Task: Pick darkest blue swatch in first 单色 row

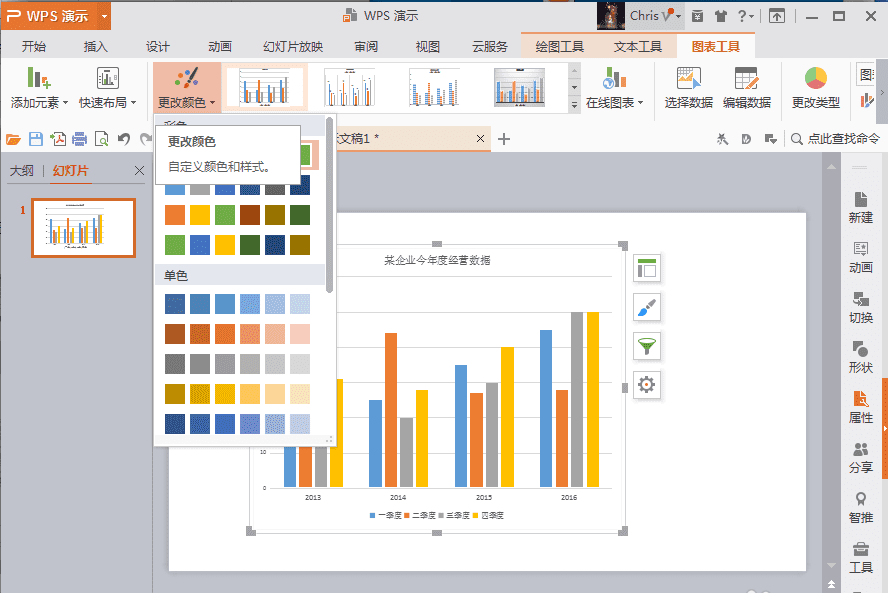Action: [x=175, y=304]
